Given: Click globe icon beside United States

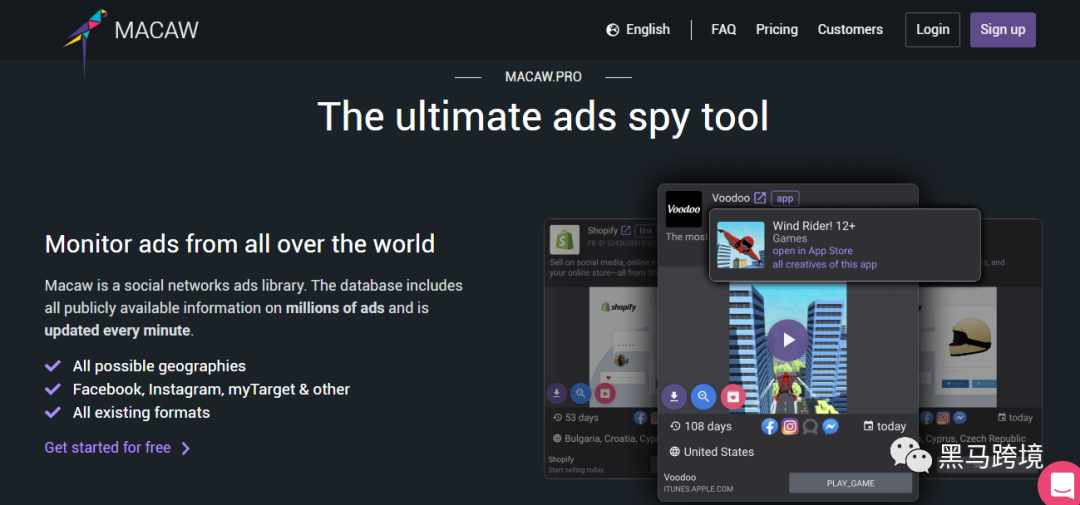Looking at the screenshot, I should click(675, 452).
